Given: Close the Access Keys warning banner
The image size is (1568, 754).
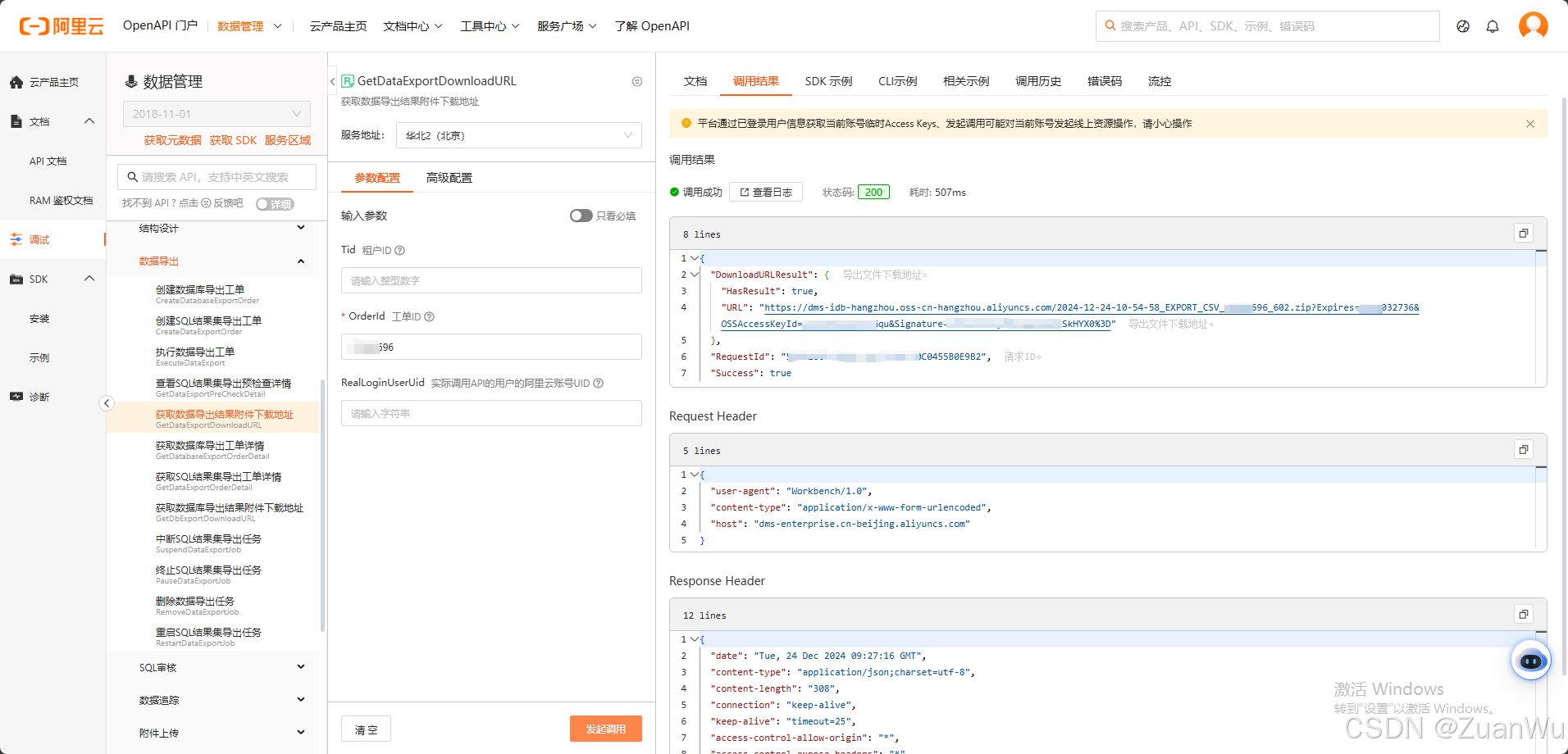Looking at the screenshot, I should tap(1530, 124).
